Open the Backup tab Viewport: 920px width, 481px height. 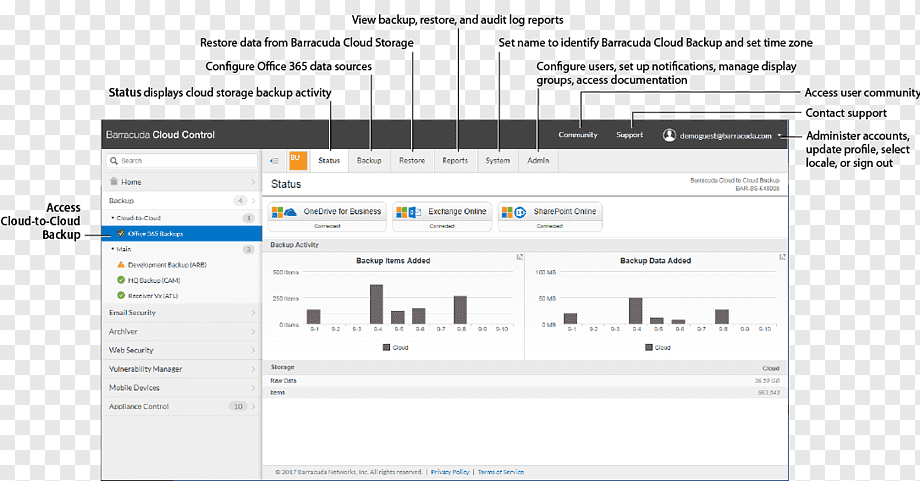tap(369, 161)
